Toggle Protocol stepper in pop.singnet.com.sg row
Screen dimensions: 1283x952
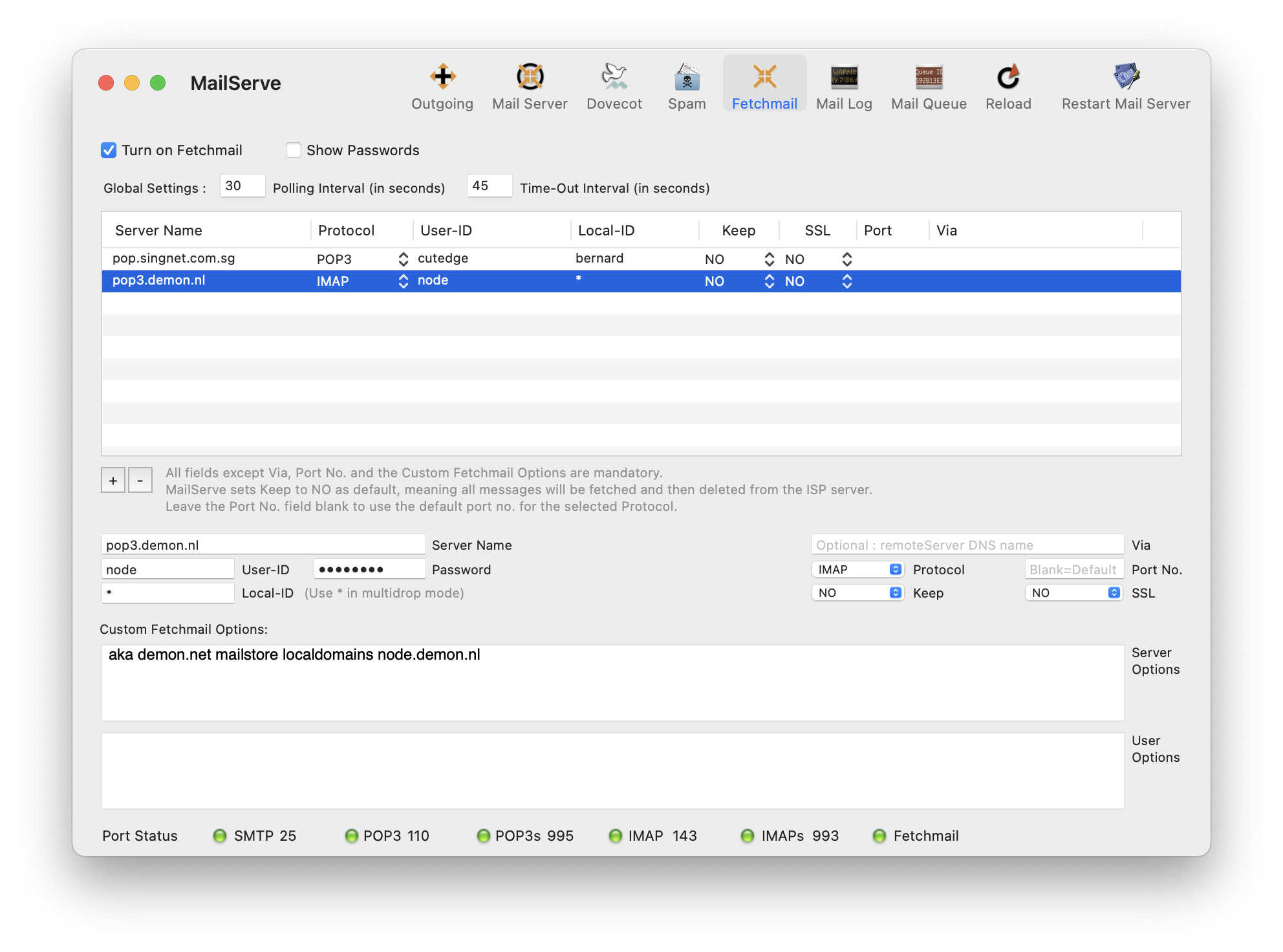[404, 259]
